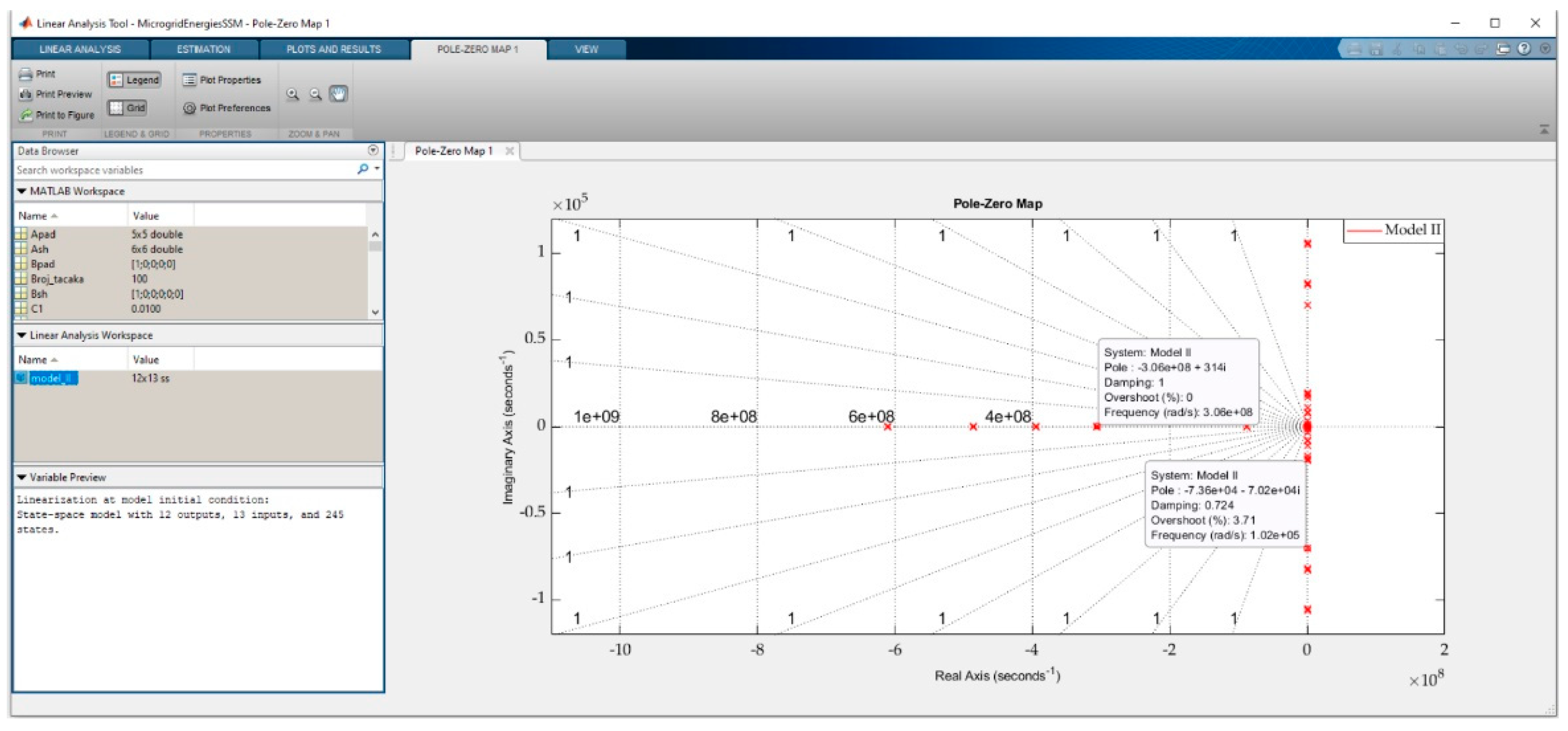Collapse the Linear Analysis Workspace section

[22, 335]
